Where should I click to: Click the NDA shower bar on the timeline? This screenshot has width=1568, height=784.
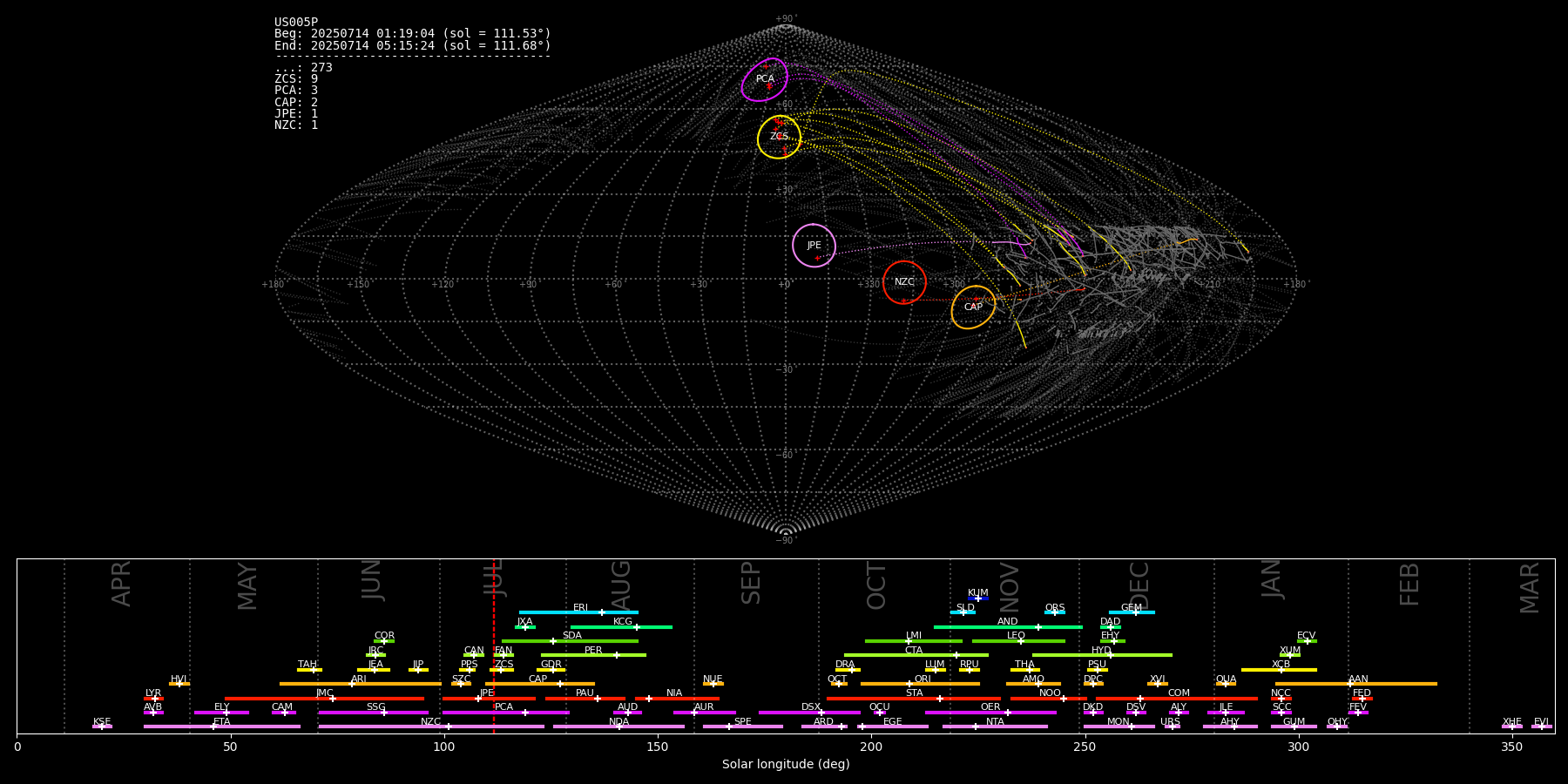(618, 727)
